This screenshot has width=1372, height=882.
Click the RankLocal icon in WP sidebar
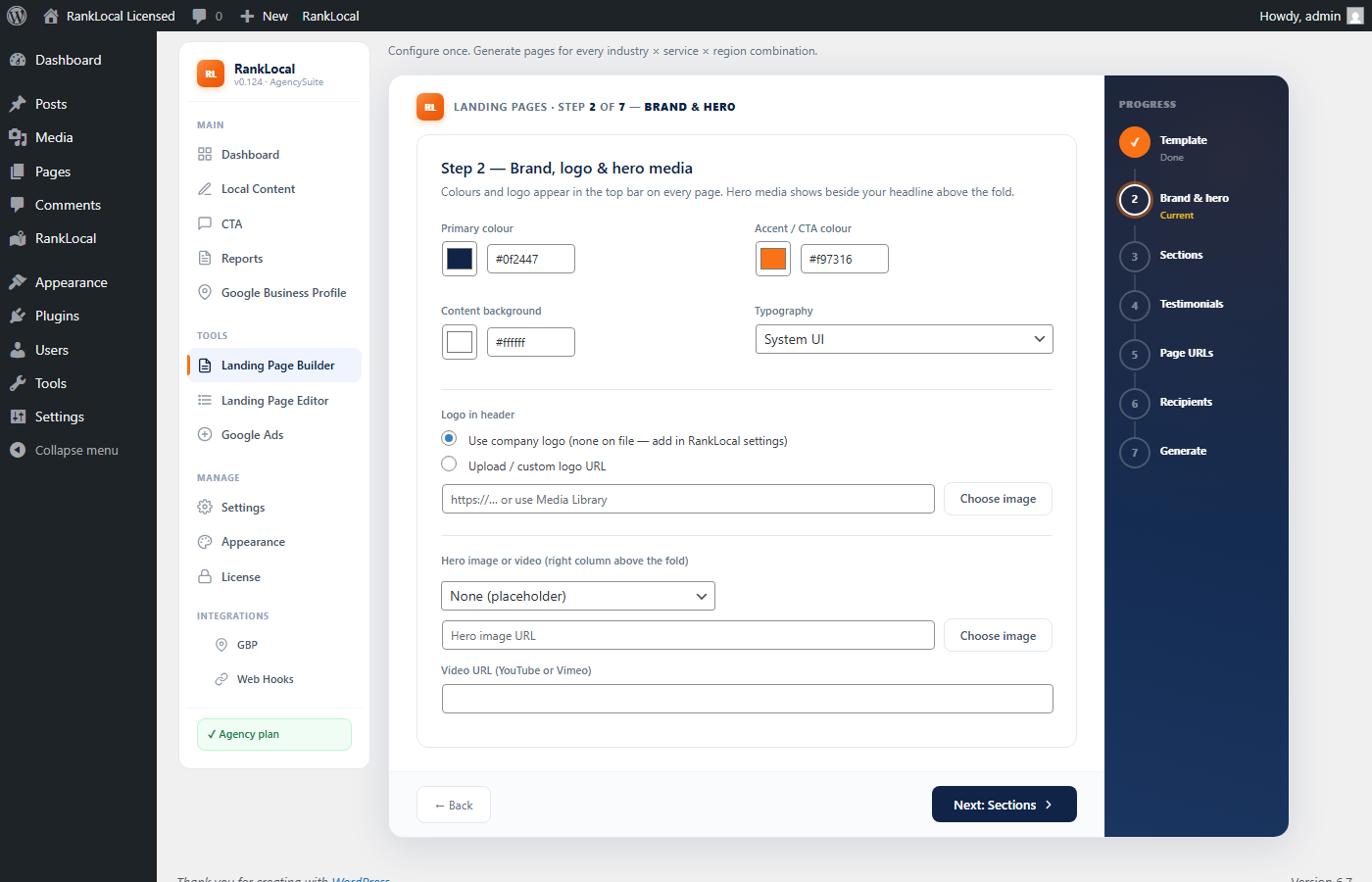pos(18,238)
